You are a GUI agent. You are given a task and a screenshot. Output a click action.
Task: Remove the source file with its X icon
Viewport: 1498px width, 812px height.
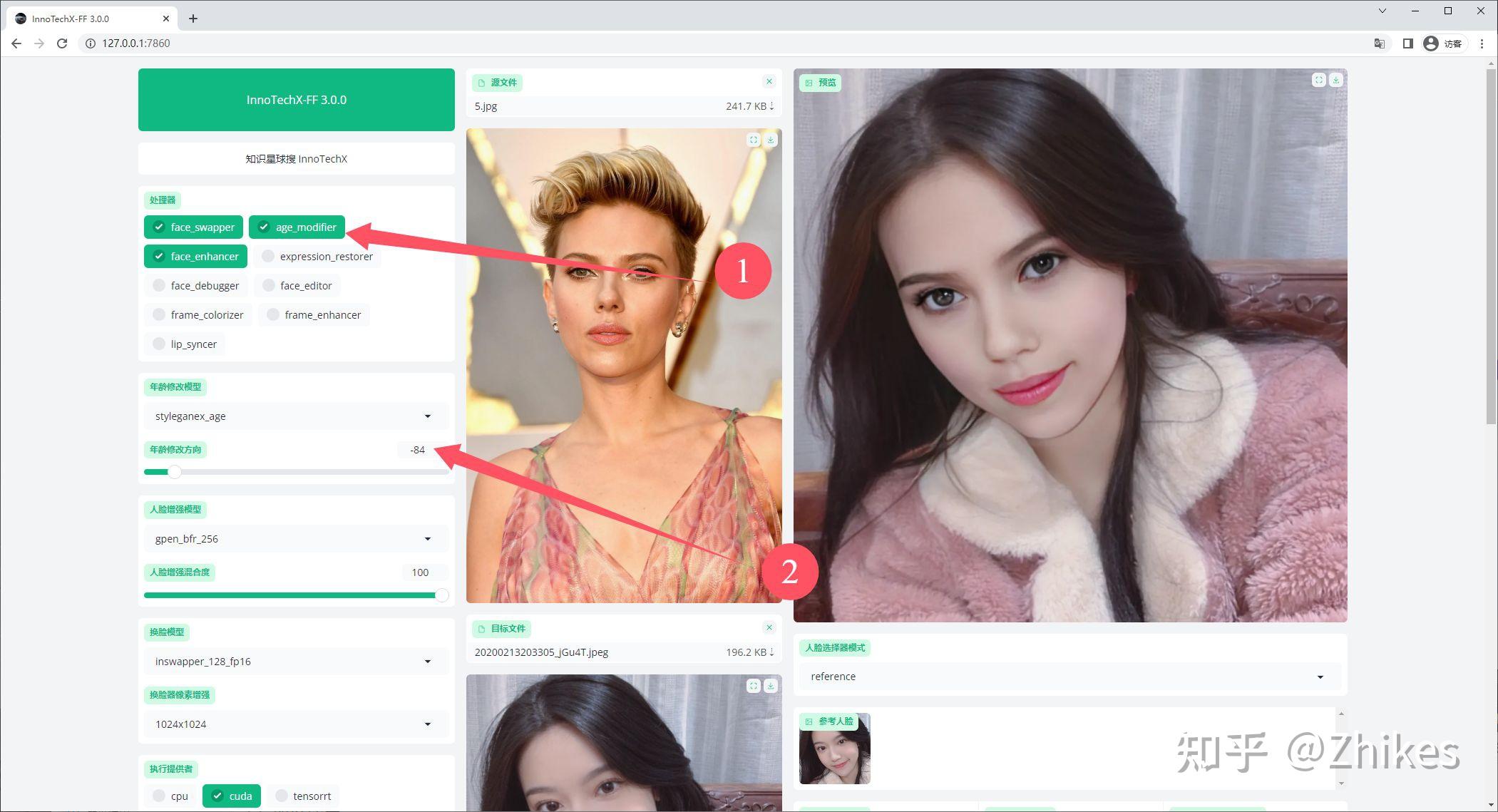pos(769,81)
